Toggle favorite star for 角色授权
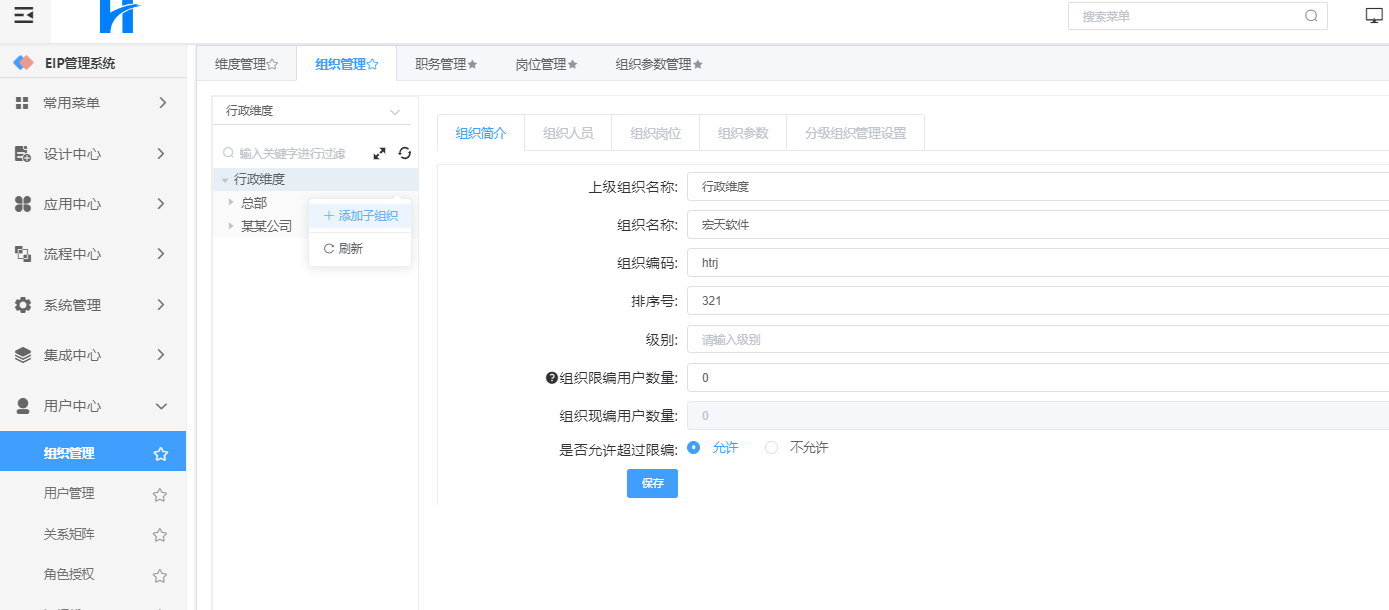Image resolution: width=1389 pixels, height=610 pixels. pyautogui.click(x=159, y=576)
